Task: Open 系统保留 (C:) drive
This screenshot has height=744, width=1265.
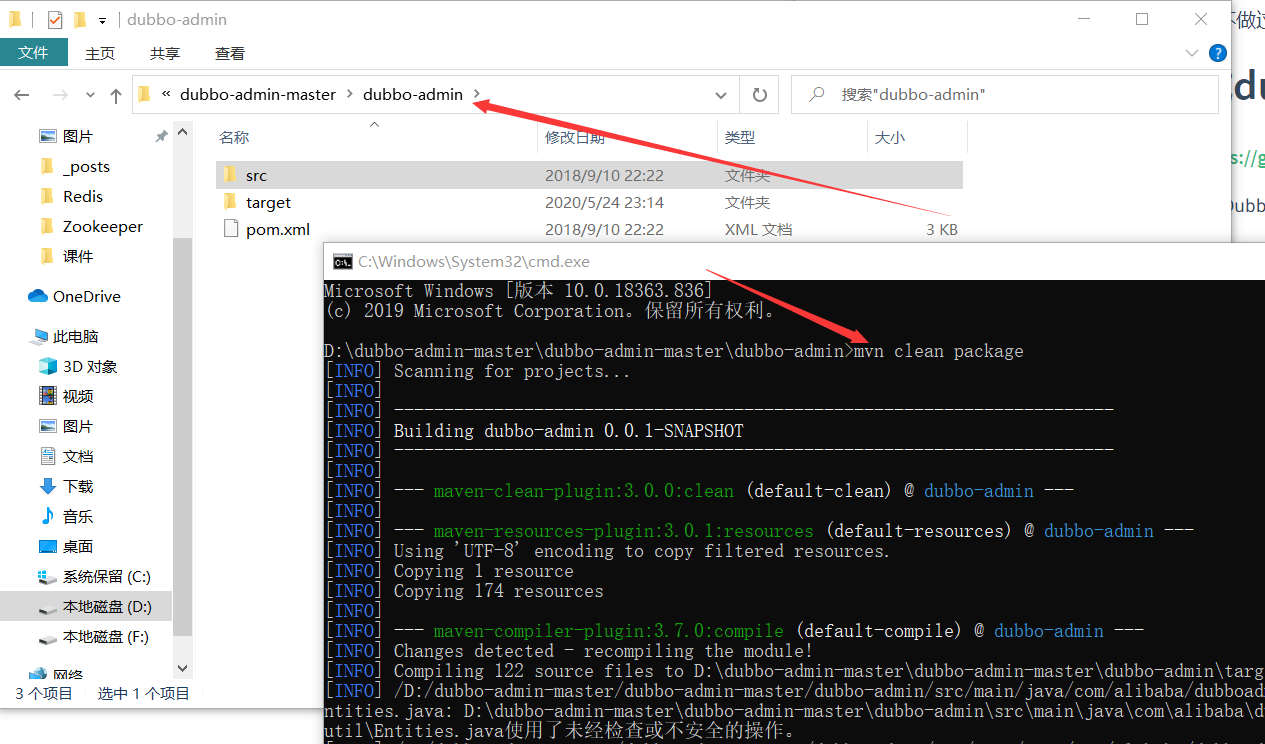Action: (x=106, y=576)
